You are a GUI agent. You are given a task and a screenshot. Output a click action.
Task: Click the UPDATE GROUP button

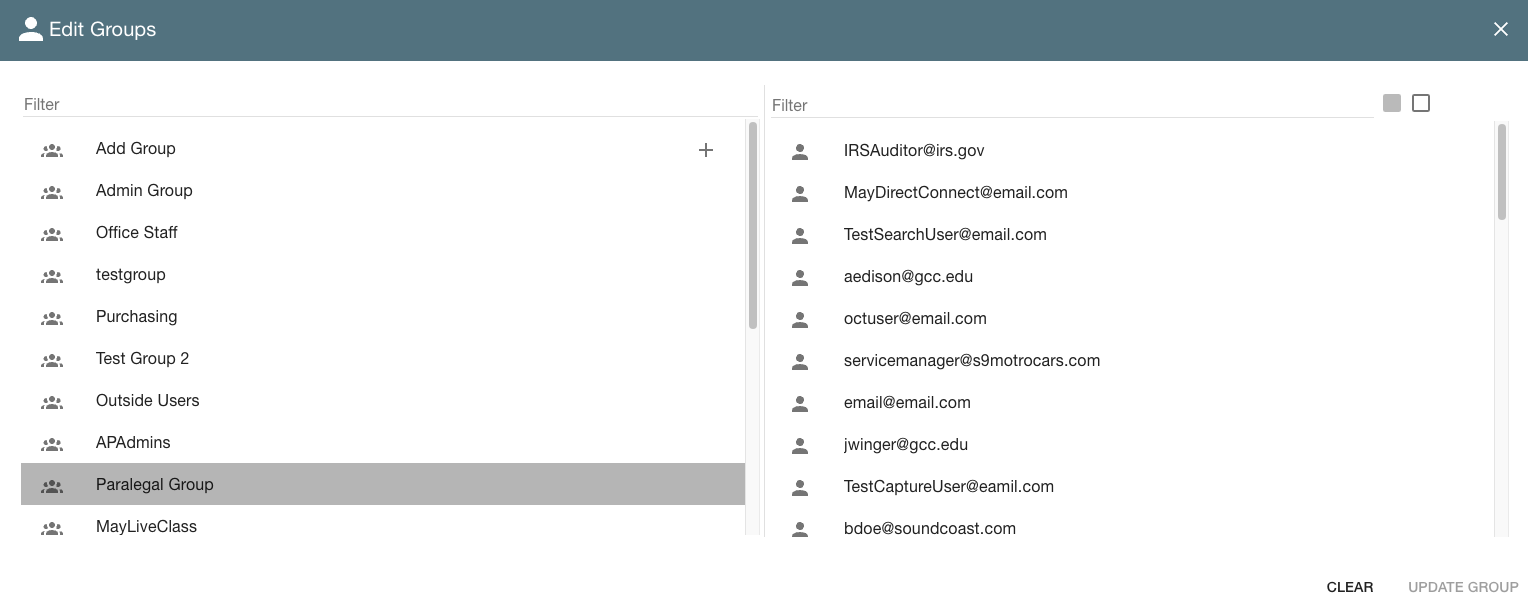point(1462,587)
